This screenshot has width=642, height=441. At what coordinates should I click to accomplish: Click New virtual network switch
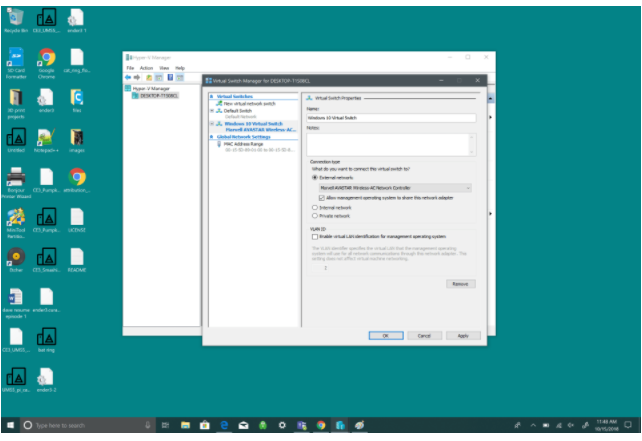click(x=249, y=104)
